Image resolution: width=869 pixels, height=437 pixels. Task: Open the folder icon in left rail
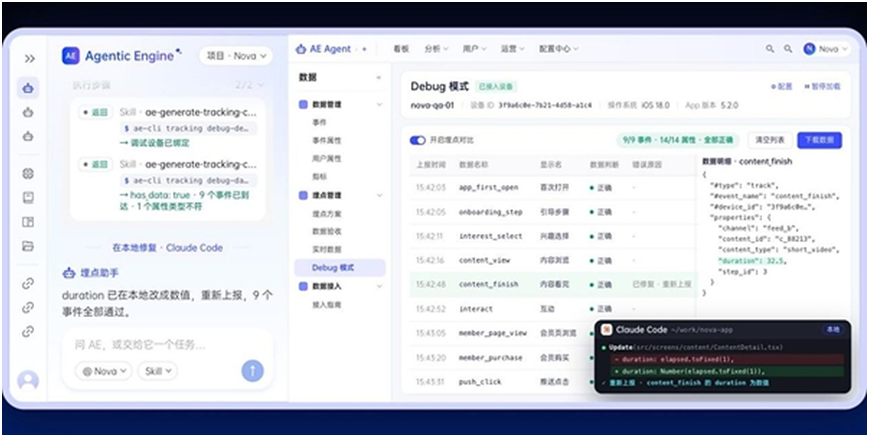click(x=28, y=246)
